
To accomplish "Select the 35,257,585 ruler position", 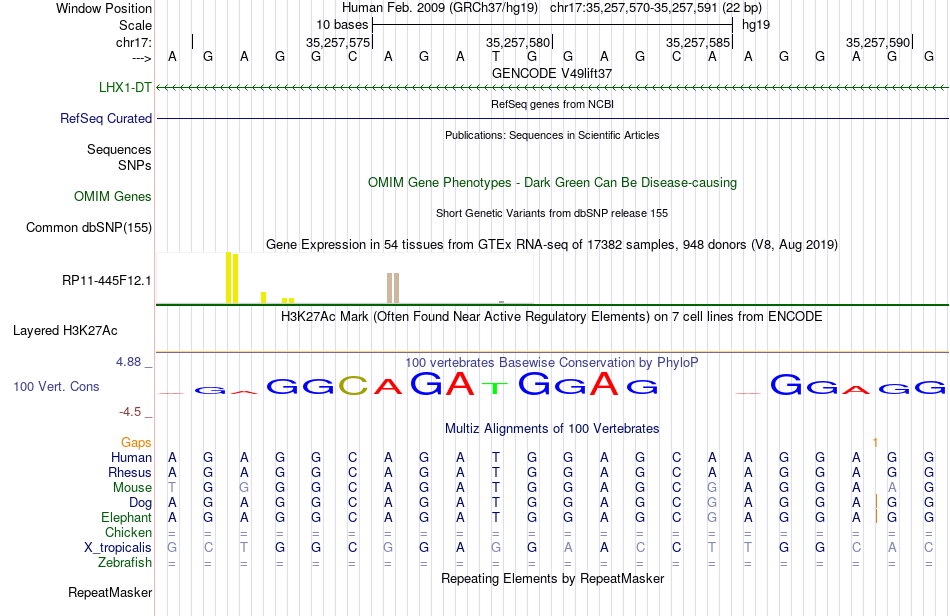I will point(698,42).
